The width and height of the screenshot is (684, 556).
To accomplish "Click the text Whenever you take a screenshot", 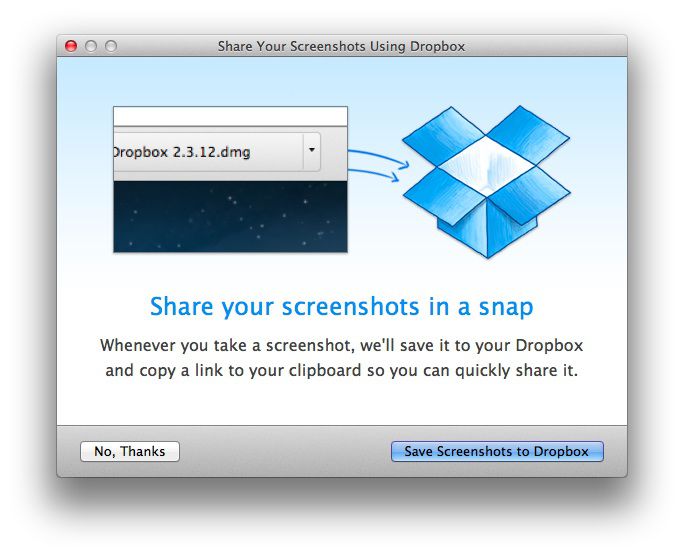I will tap(226, 345).
